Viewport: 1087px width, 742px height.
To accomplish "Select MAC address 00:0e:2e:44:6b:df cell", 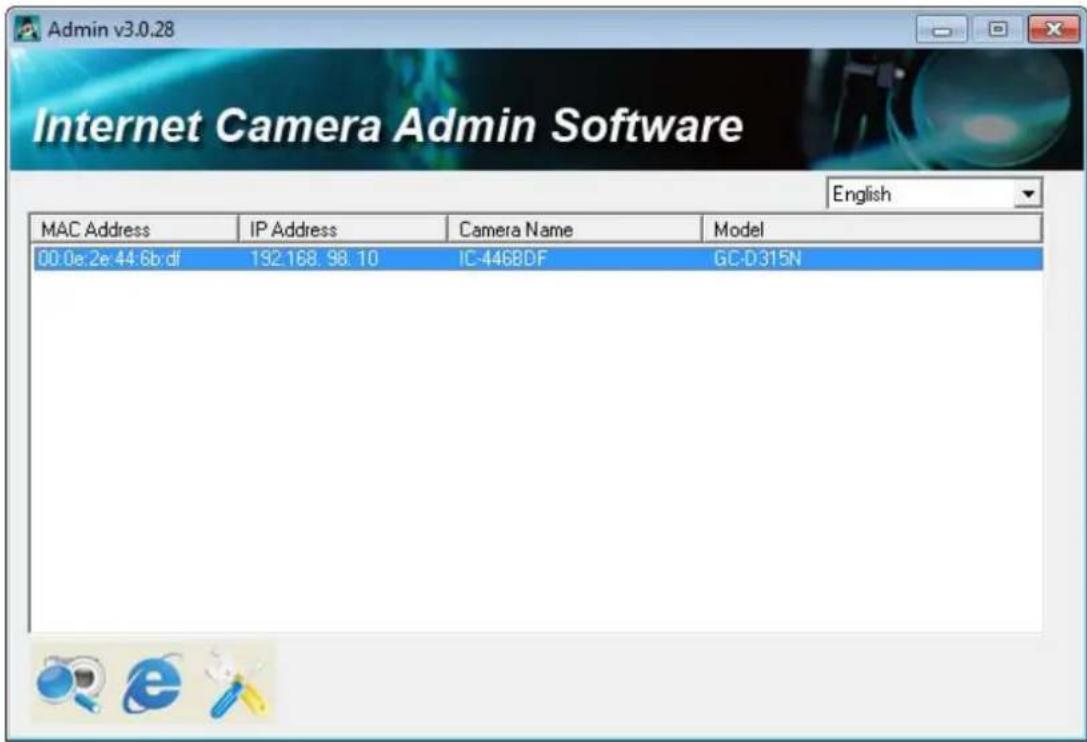I will (110, 259).
